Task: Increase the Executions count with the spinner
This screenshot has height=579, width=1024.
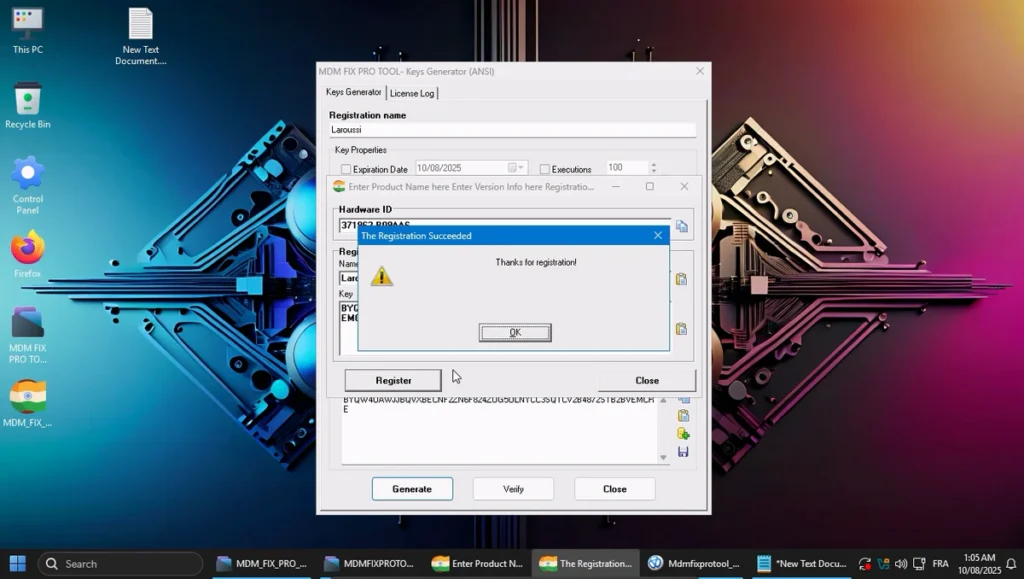Action: click(x=653, y=165)
